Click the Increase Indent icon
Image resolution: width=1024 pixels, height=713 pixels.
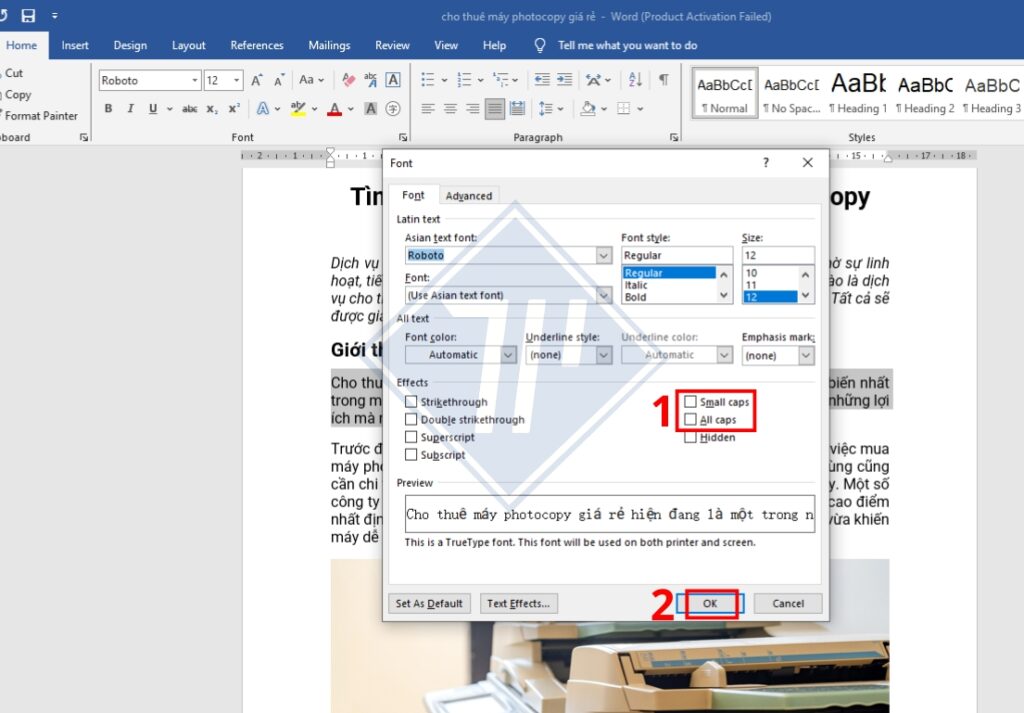[565, 80]
